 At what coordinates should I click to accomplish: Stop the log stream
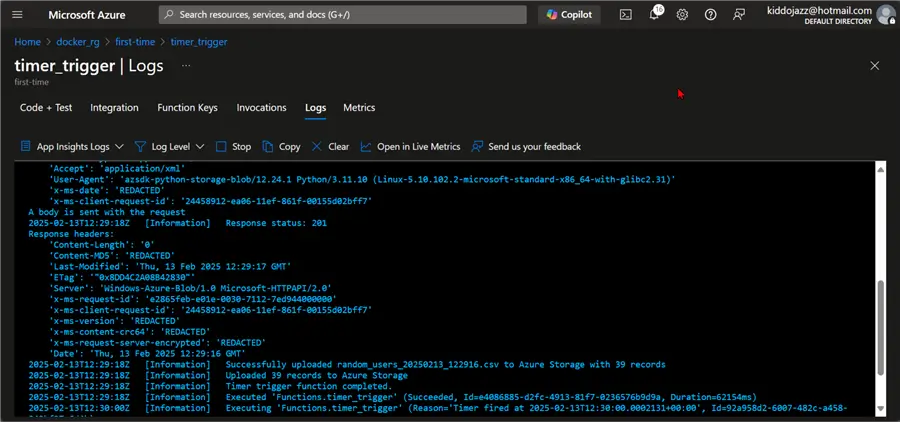[x=234, y=146]
